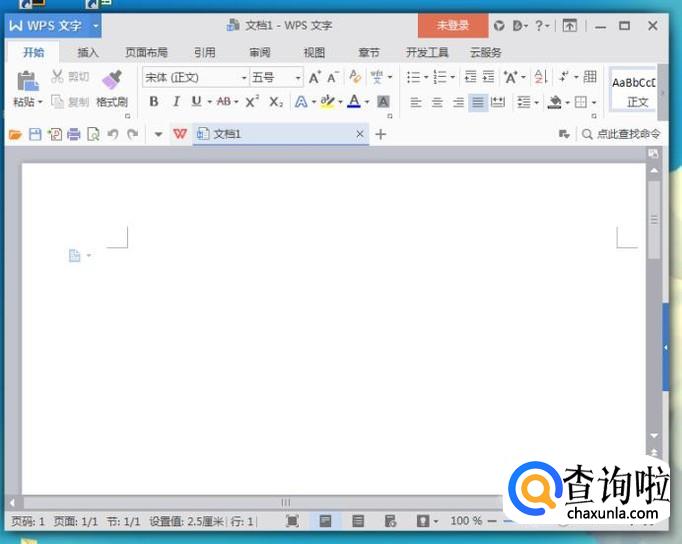Screen dimensions: 682x544
Task: Increase paragraph indent
Action: point(488,77)
